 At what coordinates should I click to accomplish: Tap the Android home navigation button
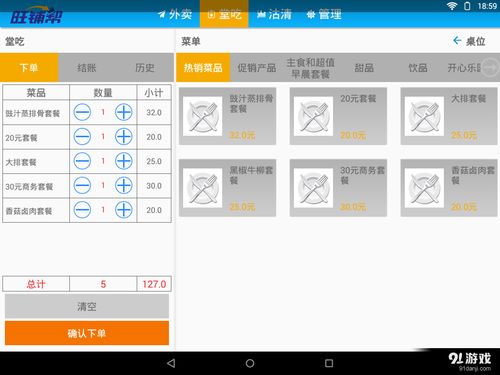(250, 363)
